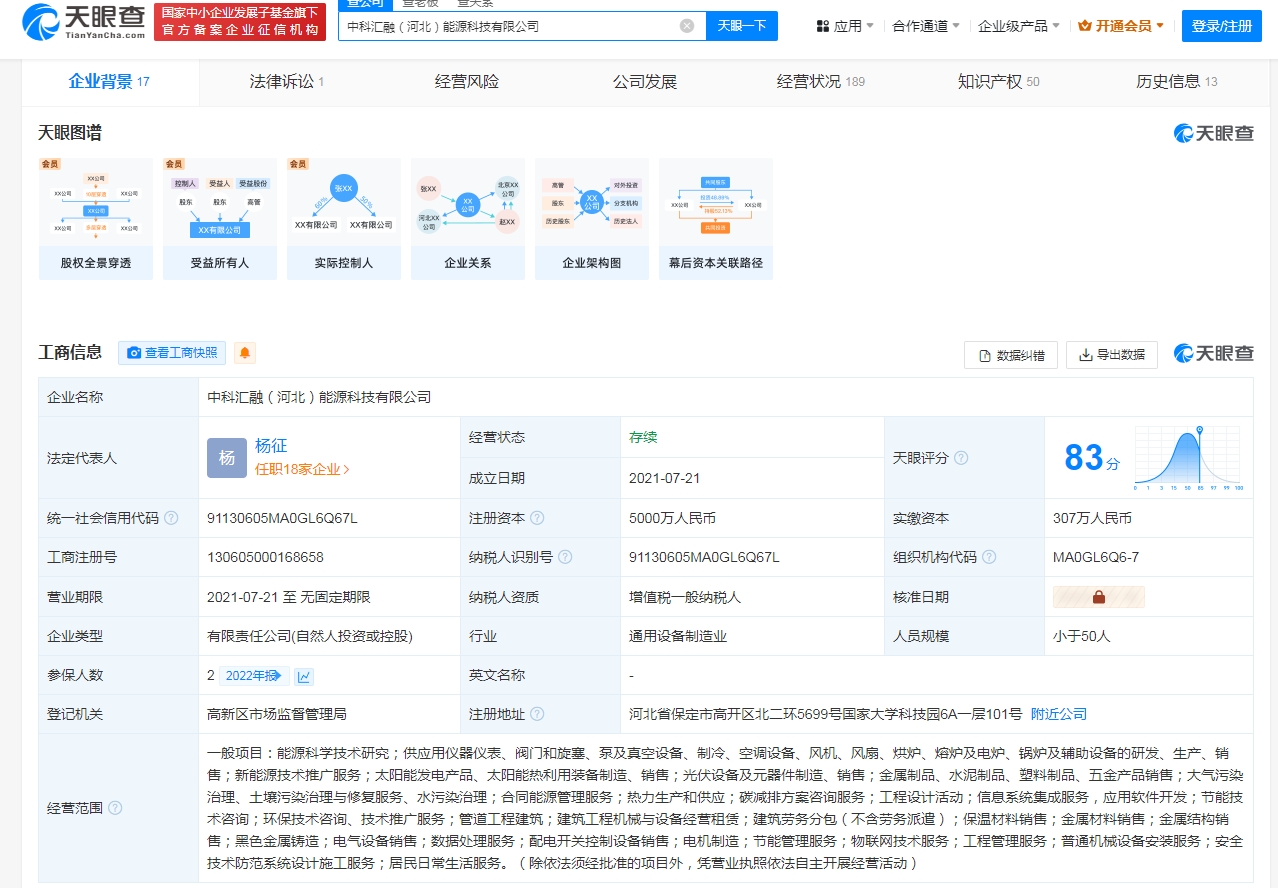Click the 91130605MA0GL6Q67L credit code value

coord(282,518)
